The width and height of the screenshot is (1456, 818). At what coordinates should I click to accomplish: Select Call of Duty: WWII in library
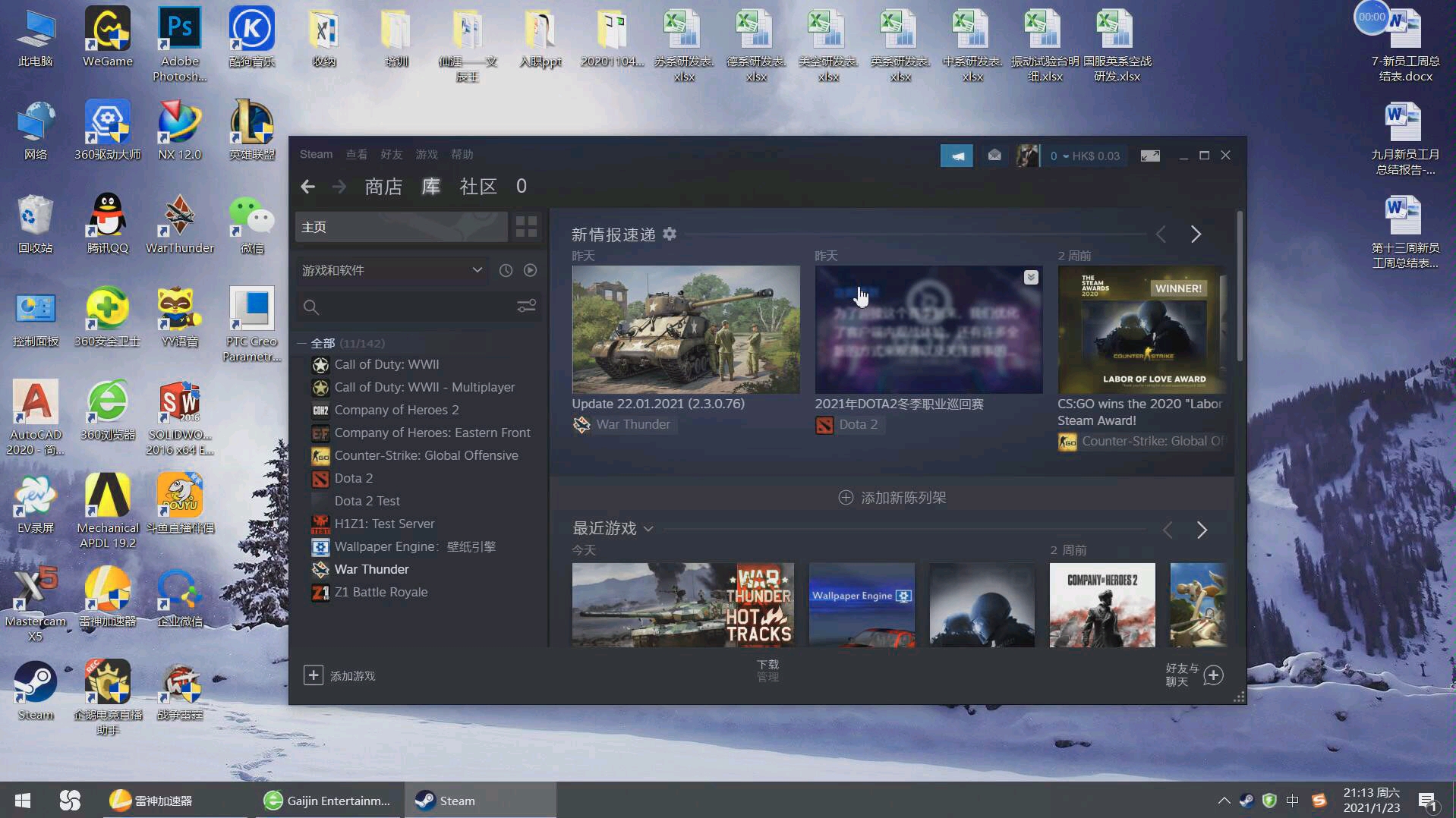pyautogui.click(x=386, y=364)
